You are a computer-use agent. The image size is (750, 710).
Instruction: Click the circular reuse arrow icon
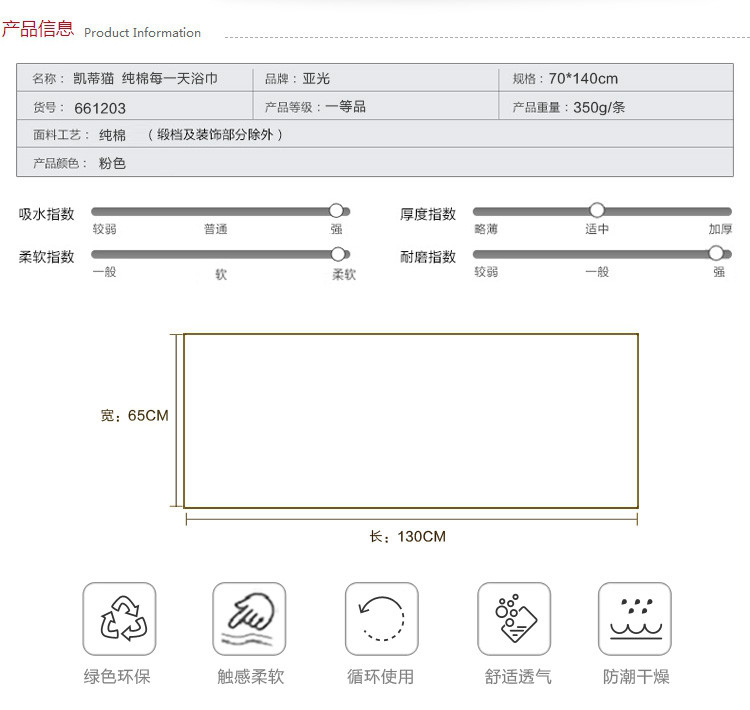[381, 619]
